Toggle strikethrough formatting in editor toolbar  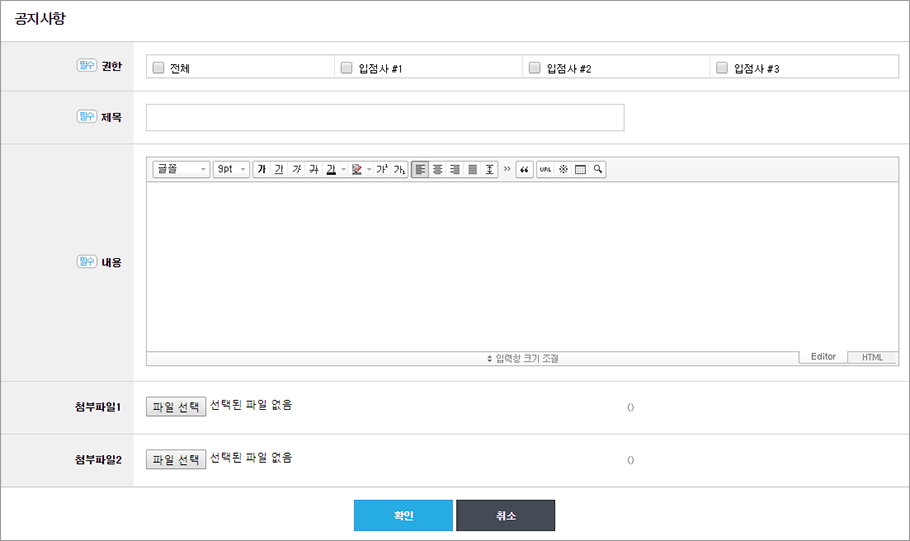[314, 169]
